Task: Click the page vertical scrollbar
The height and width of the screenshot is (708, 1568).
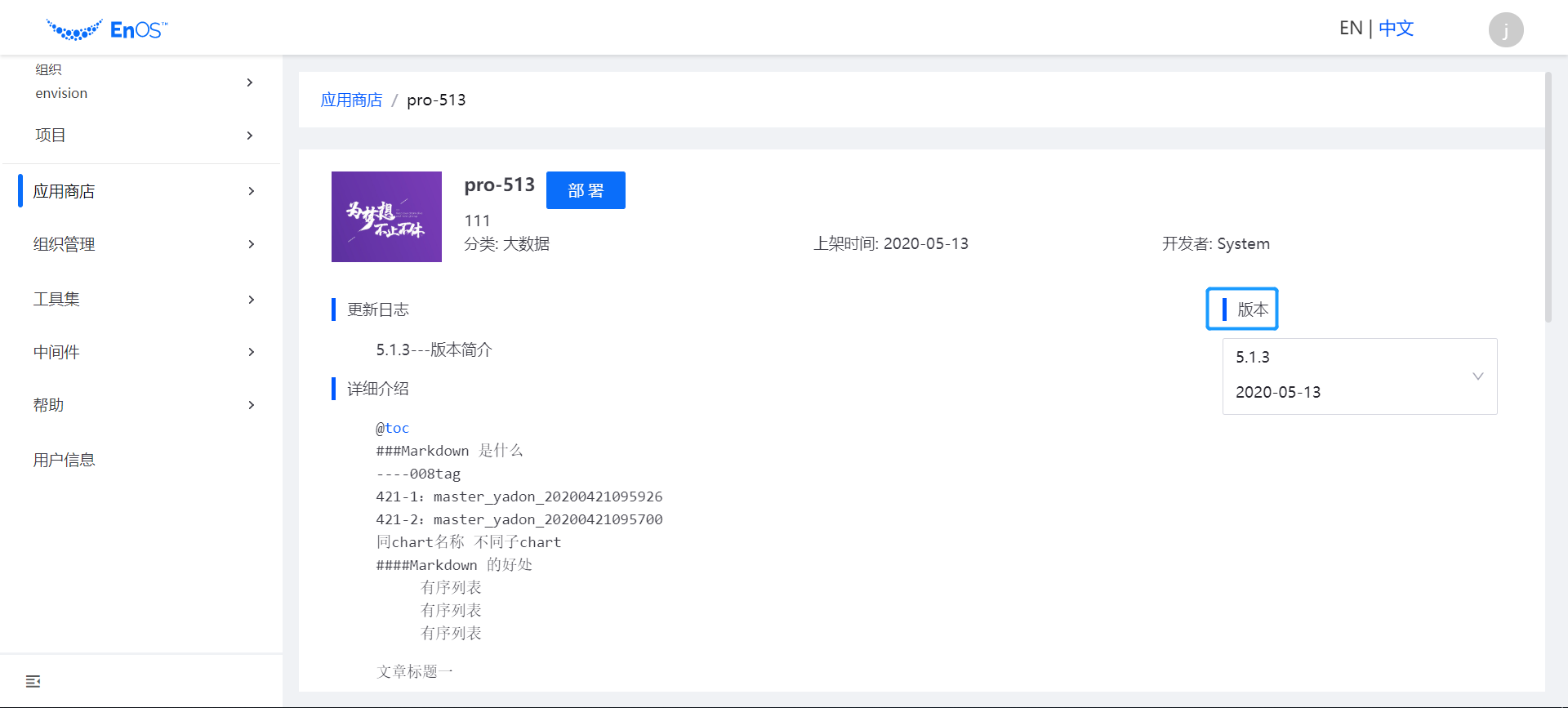Action: coord(1548,198)
